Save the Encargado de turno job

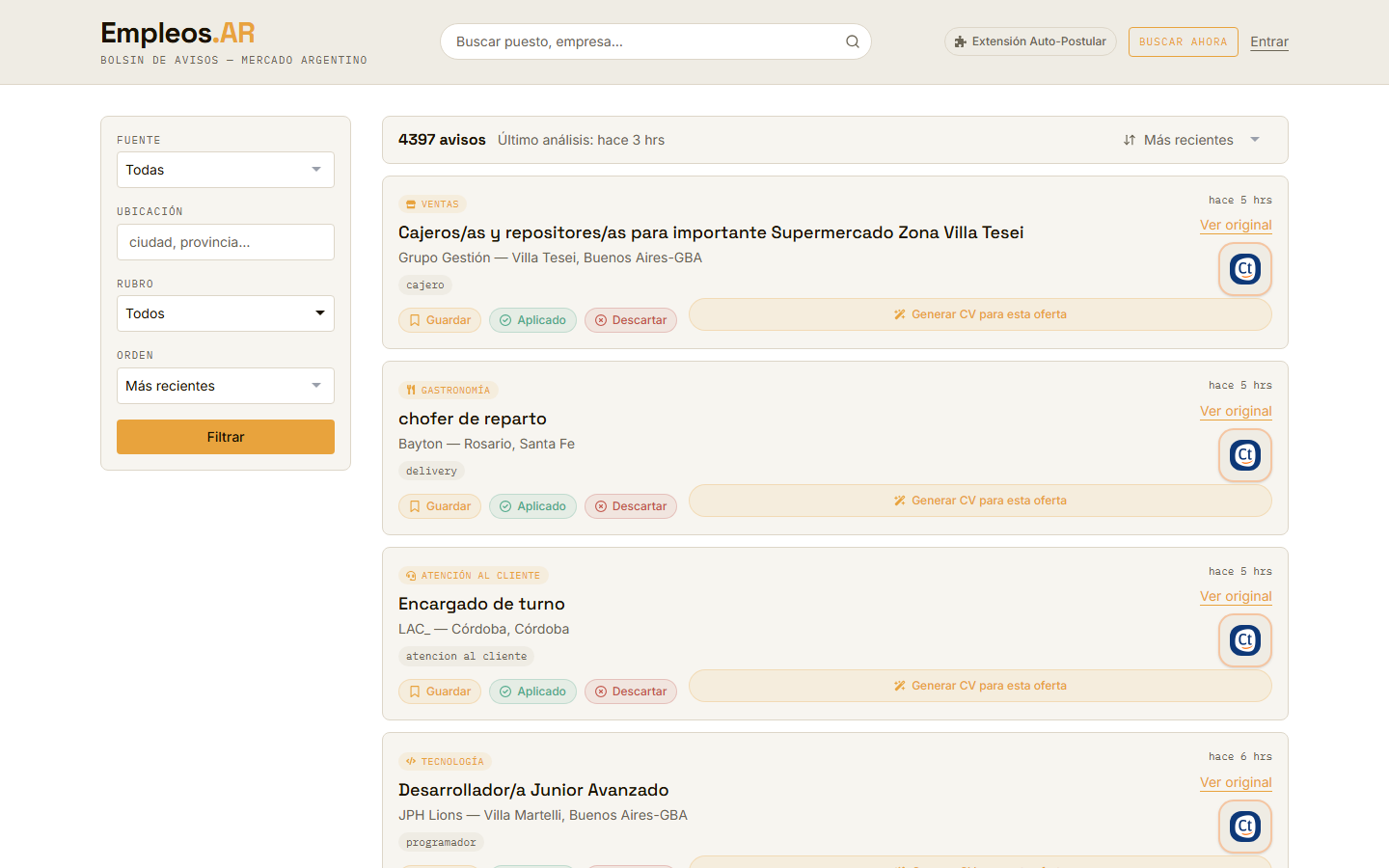[x=440, y=692]
